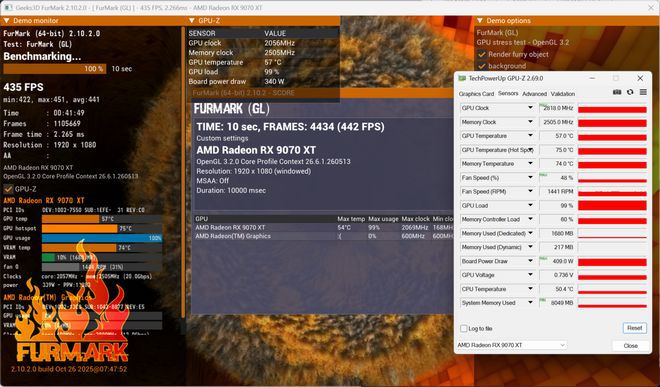Viewport: 660px width, 387px height.
Task: Click the Max clock column header
Action: (x=415, y=219)
